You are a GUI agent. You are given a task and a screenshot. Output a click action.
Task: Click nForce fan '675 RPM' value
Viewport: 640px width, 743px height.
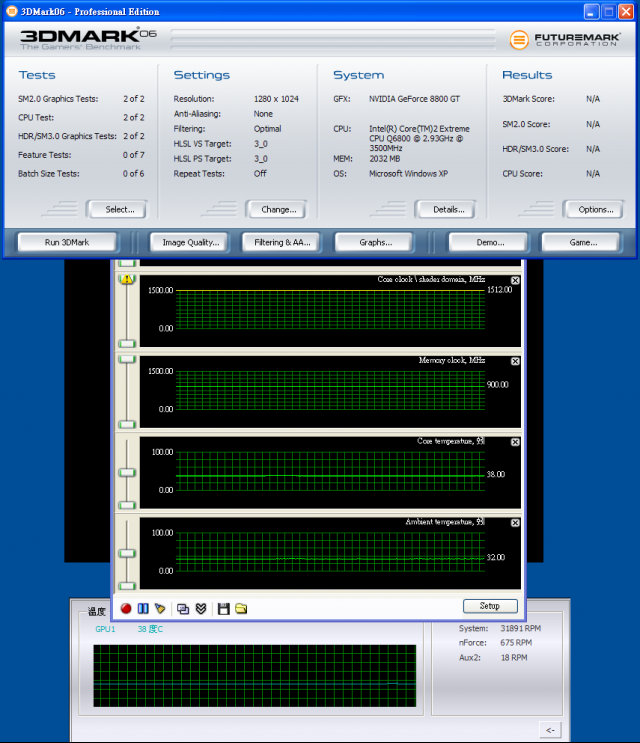516,643
